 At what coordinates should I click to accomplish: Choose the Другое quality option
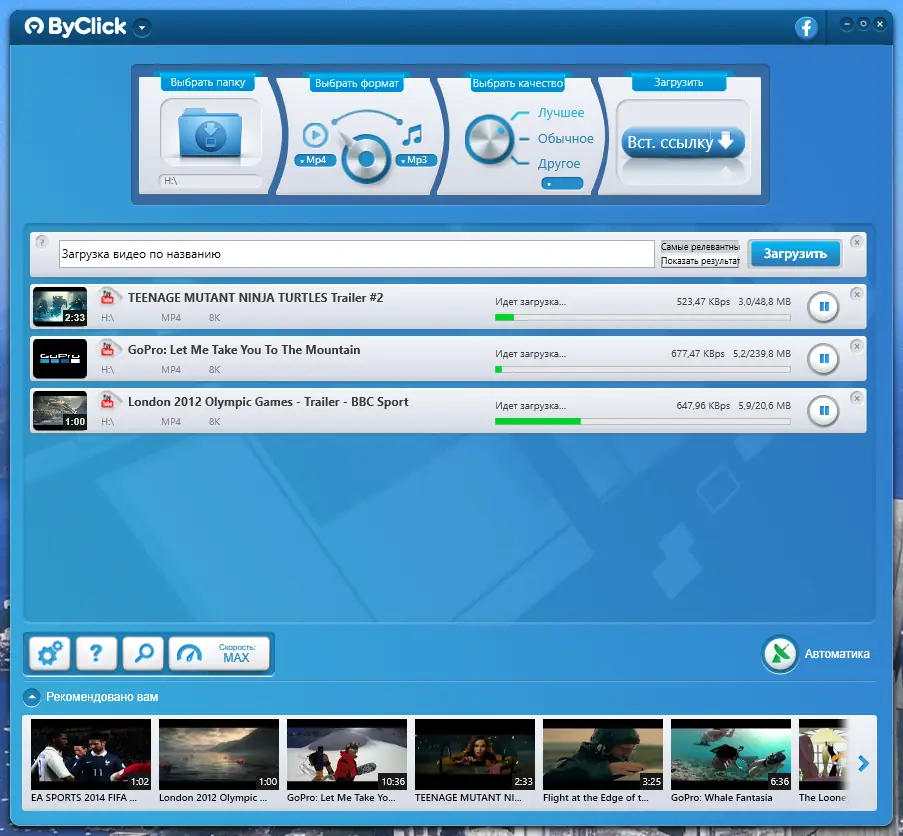point(559,164)
